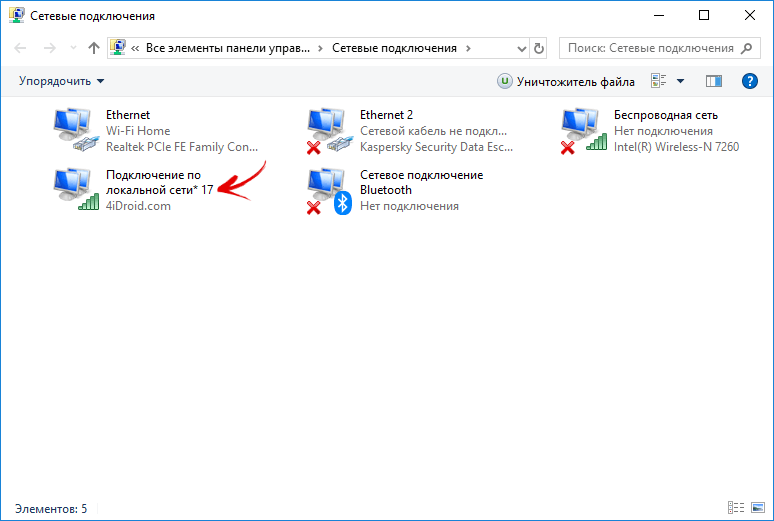The height and width of the screenshot is (521, 774).
Task: Switch to details view in status bar
Action: 736,507
